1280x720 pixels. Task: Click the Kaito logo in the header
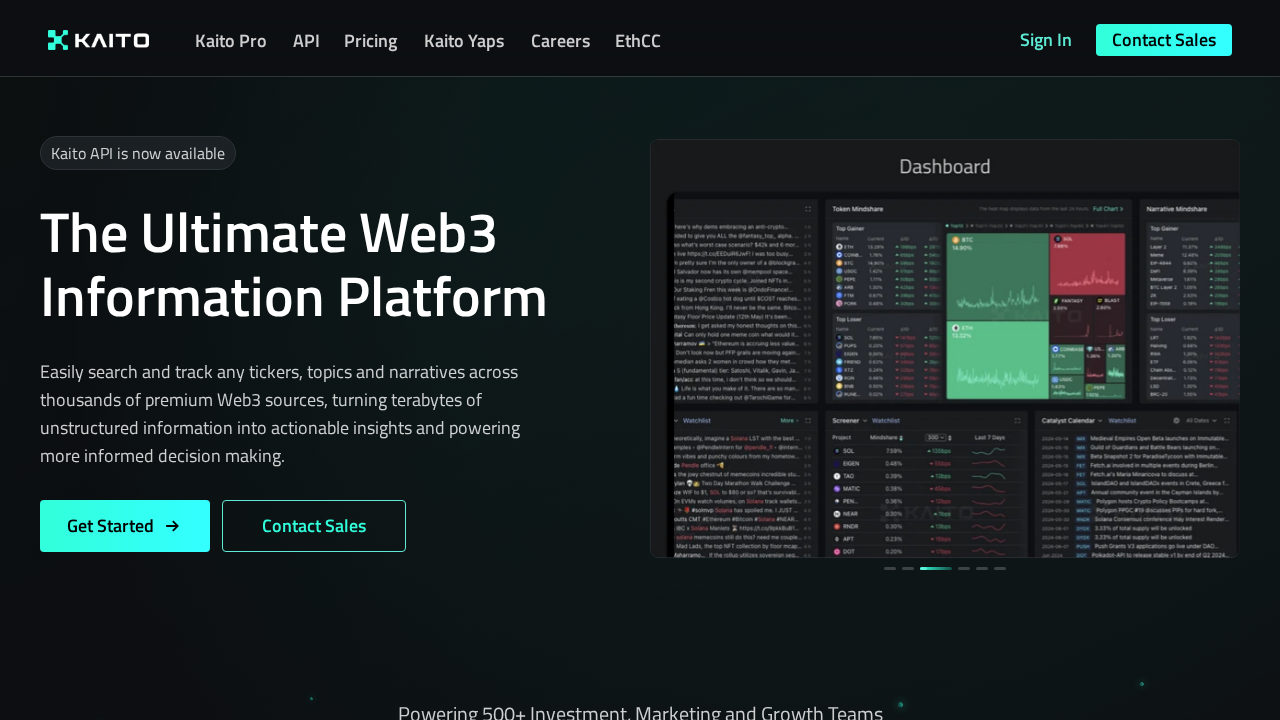[98, 40]
